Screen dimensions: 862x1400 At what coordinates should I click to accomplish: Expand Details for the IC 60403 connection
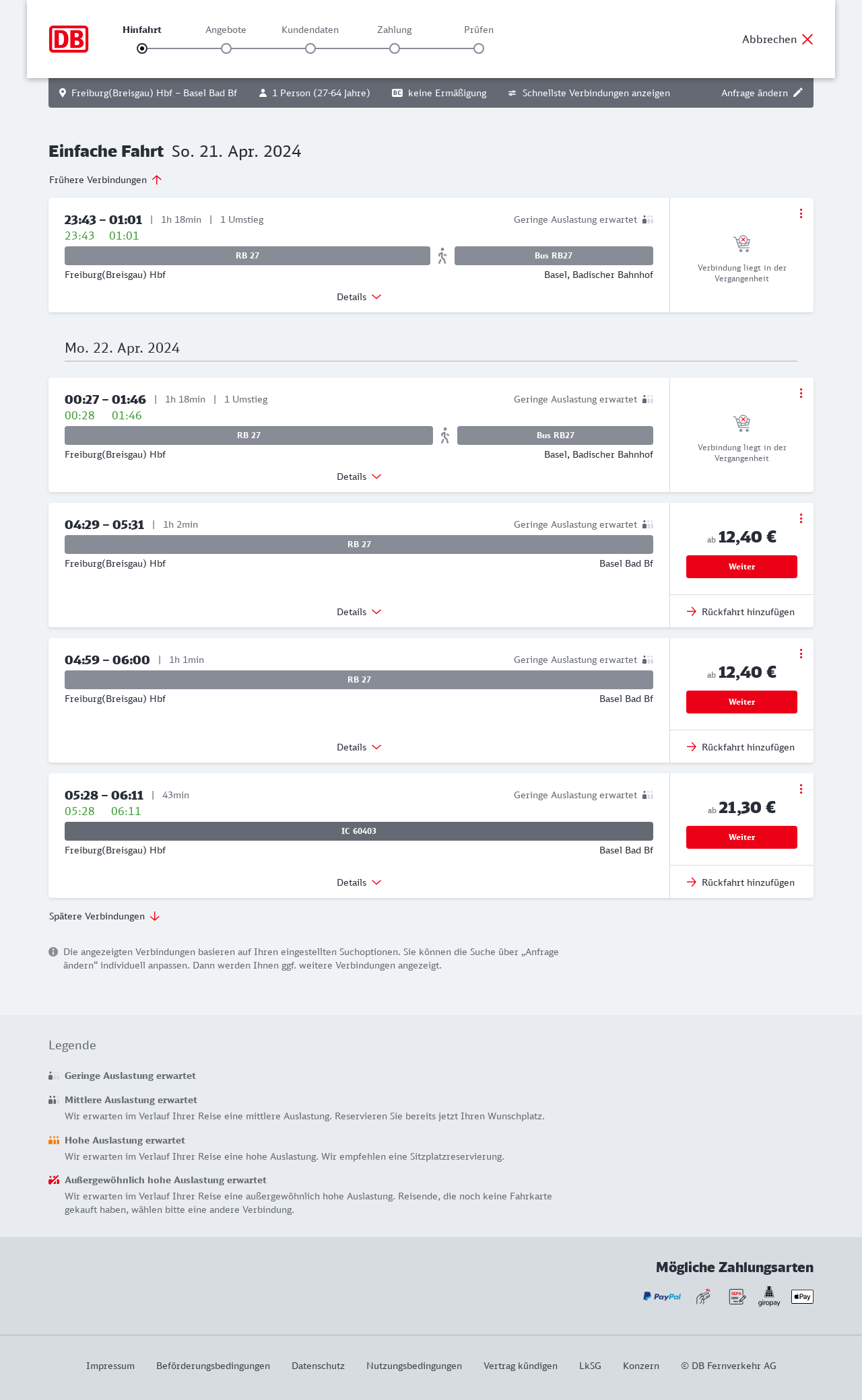click(359, 882)
